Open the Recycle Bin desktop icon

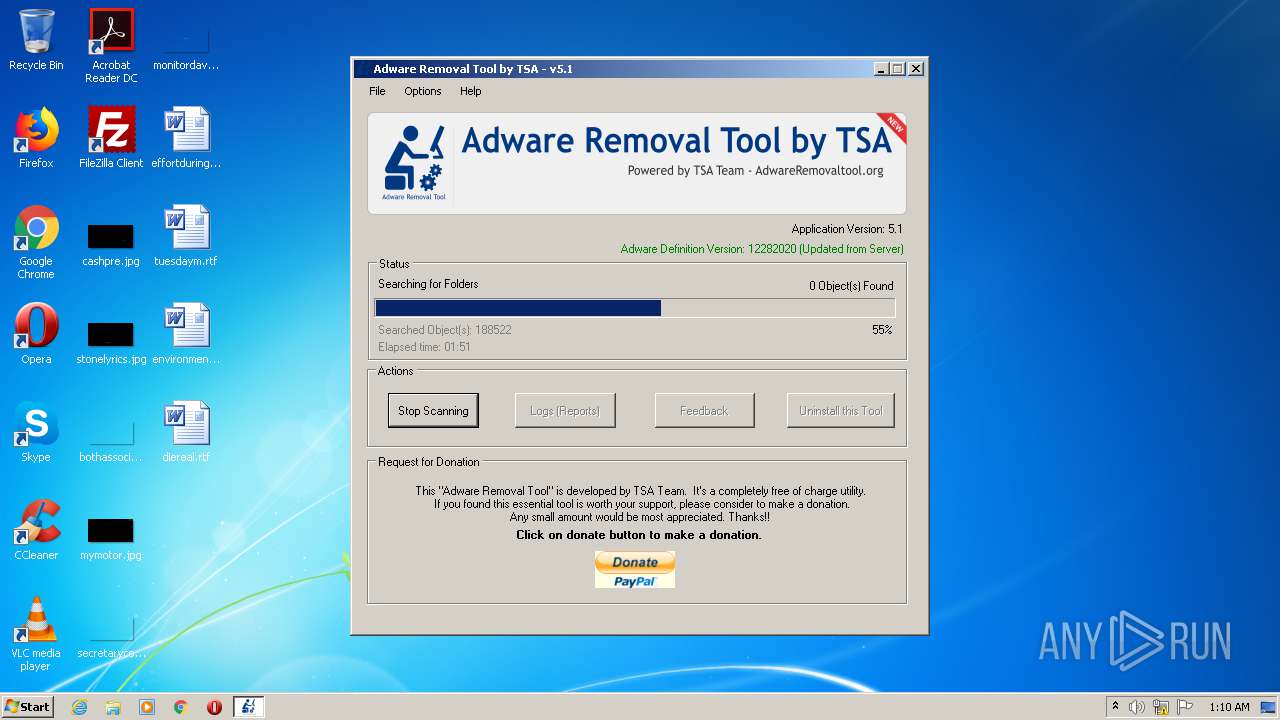36,40
